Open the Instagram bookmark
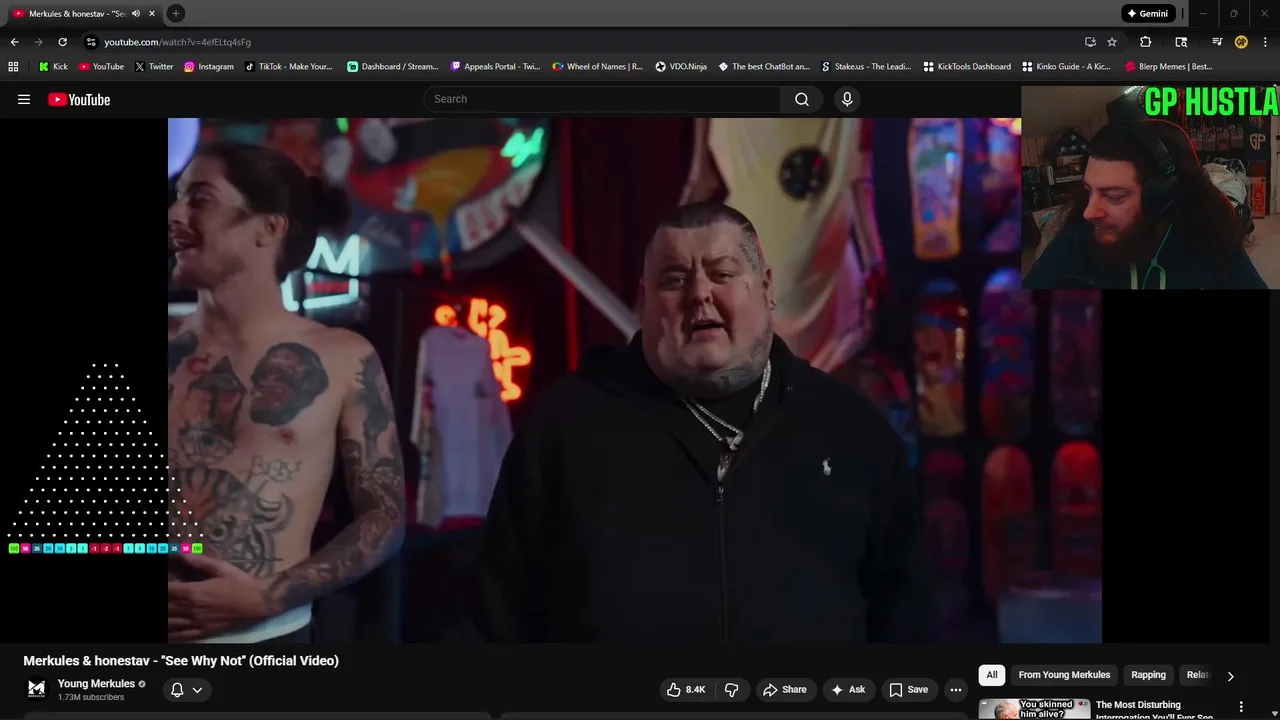 208,66
